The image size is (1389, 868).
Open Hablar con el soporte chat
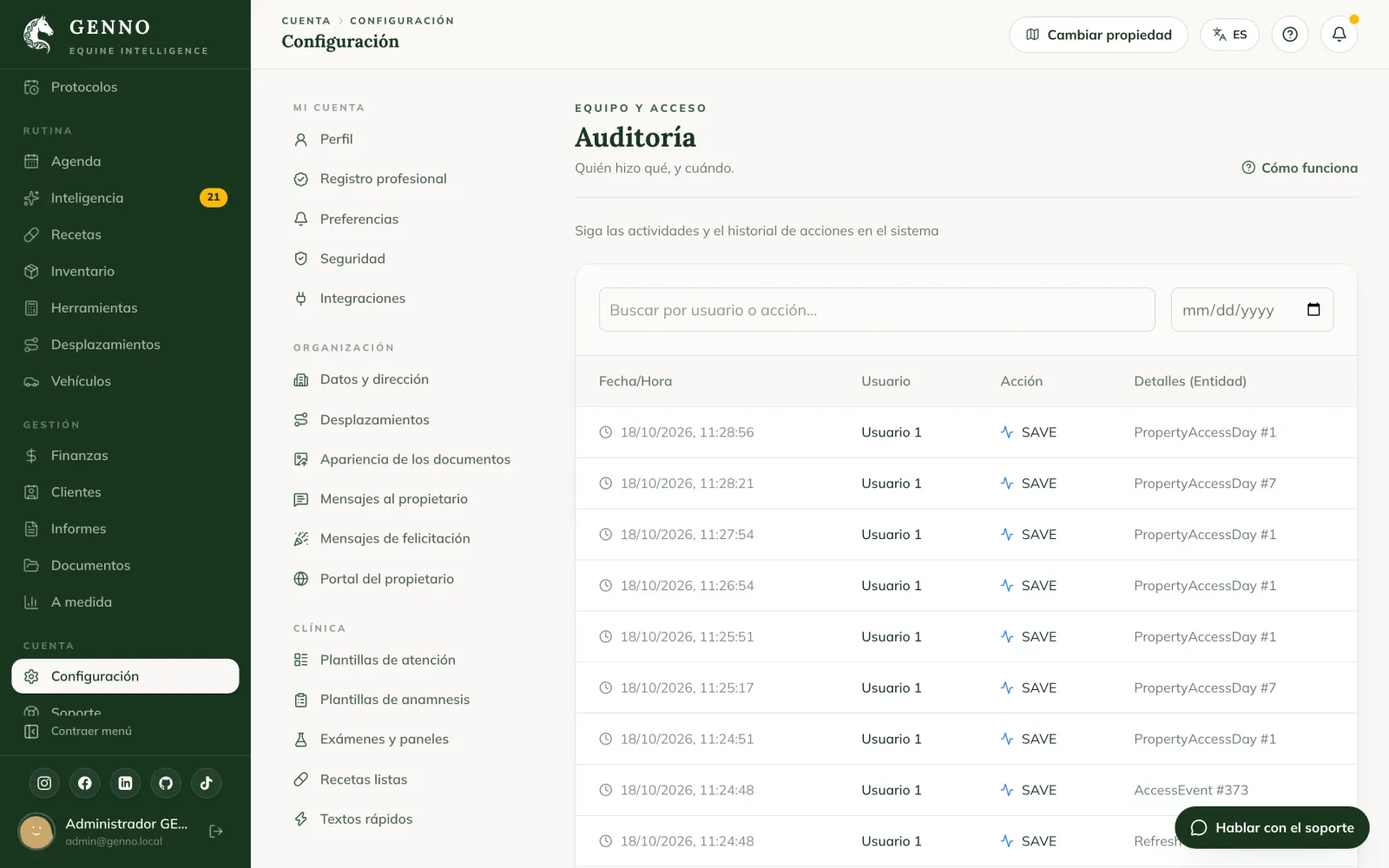(x=1272, y=828)
